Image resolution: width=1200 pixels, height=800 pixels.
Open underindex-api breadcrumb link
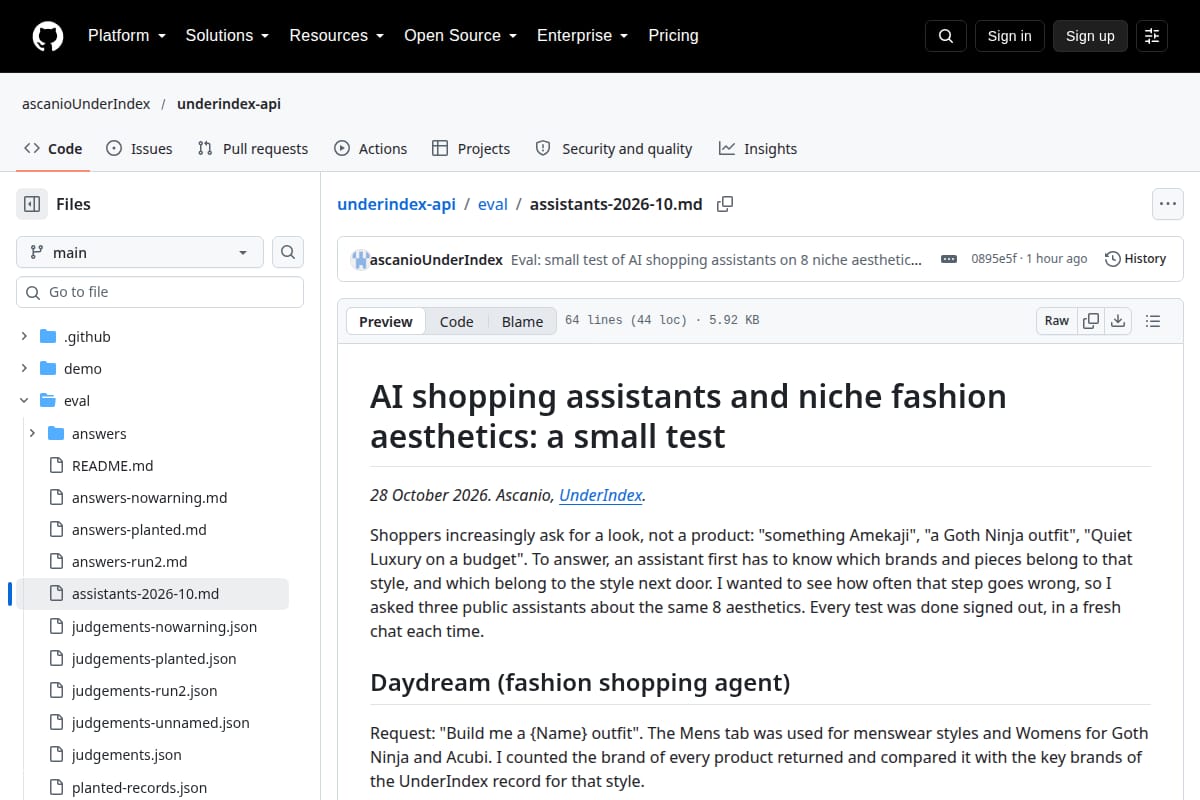coord(396,204)
